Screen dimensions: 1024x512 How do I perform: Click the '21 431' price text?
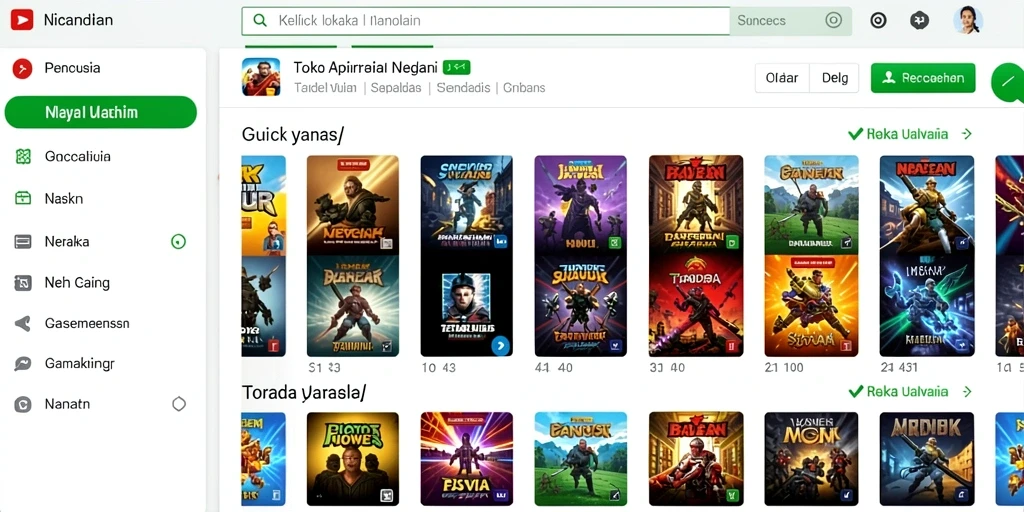(x=899, y=368)
